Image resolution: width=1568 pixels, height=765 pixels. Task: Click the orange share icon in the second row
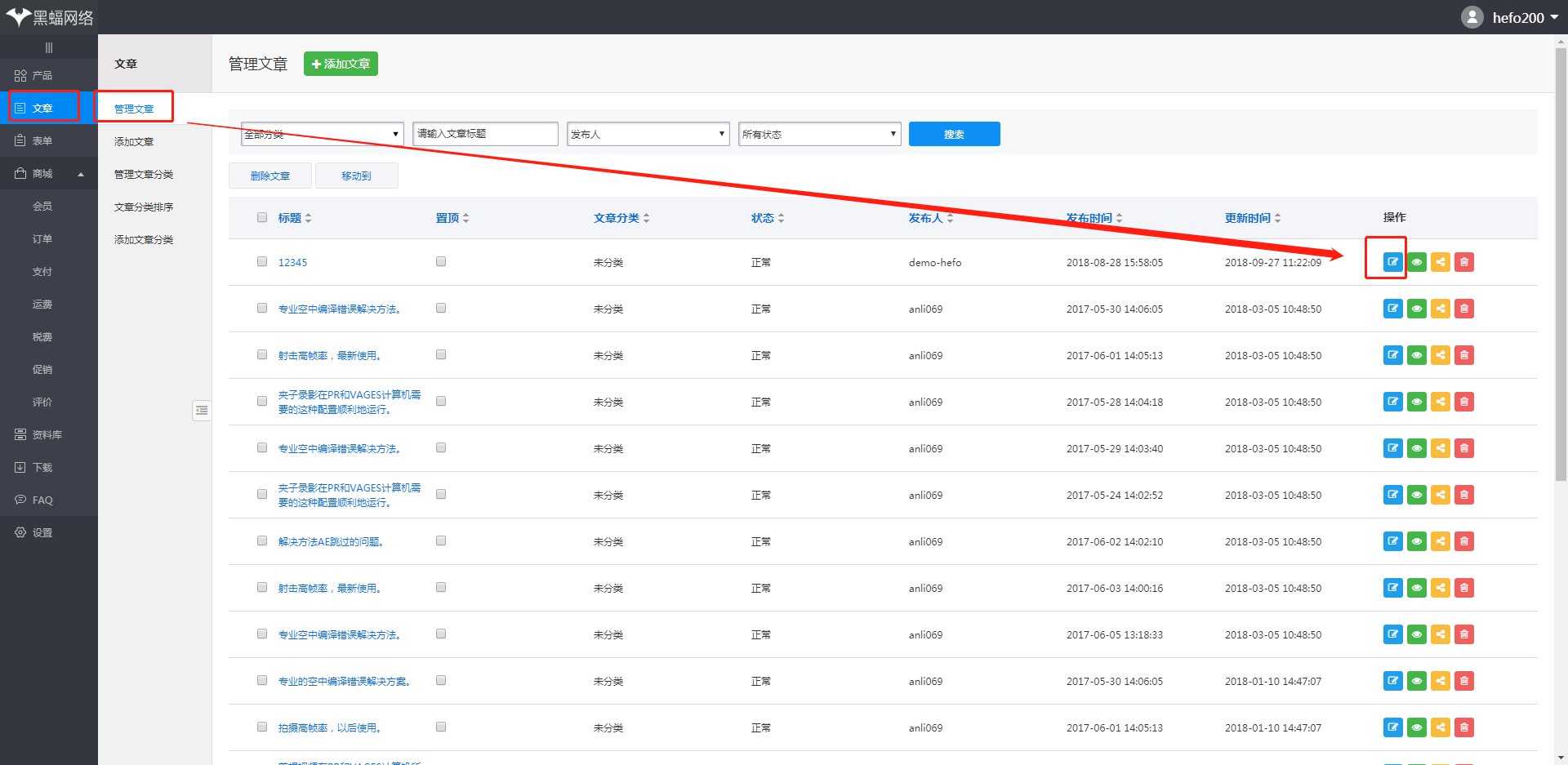[1441, 309]
